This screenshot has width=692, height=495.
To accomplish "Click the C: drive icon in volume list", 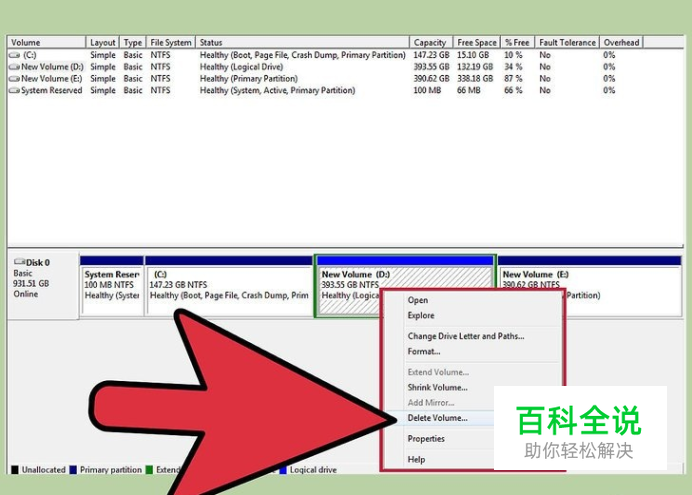I will tap(15, 55).
